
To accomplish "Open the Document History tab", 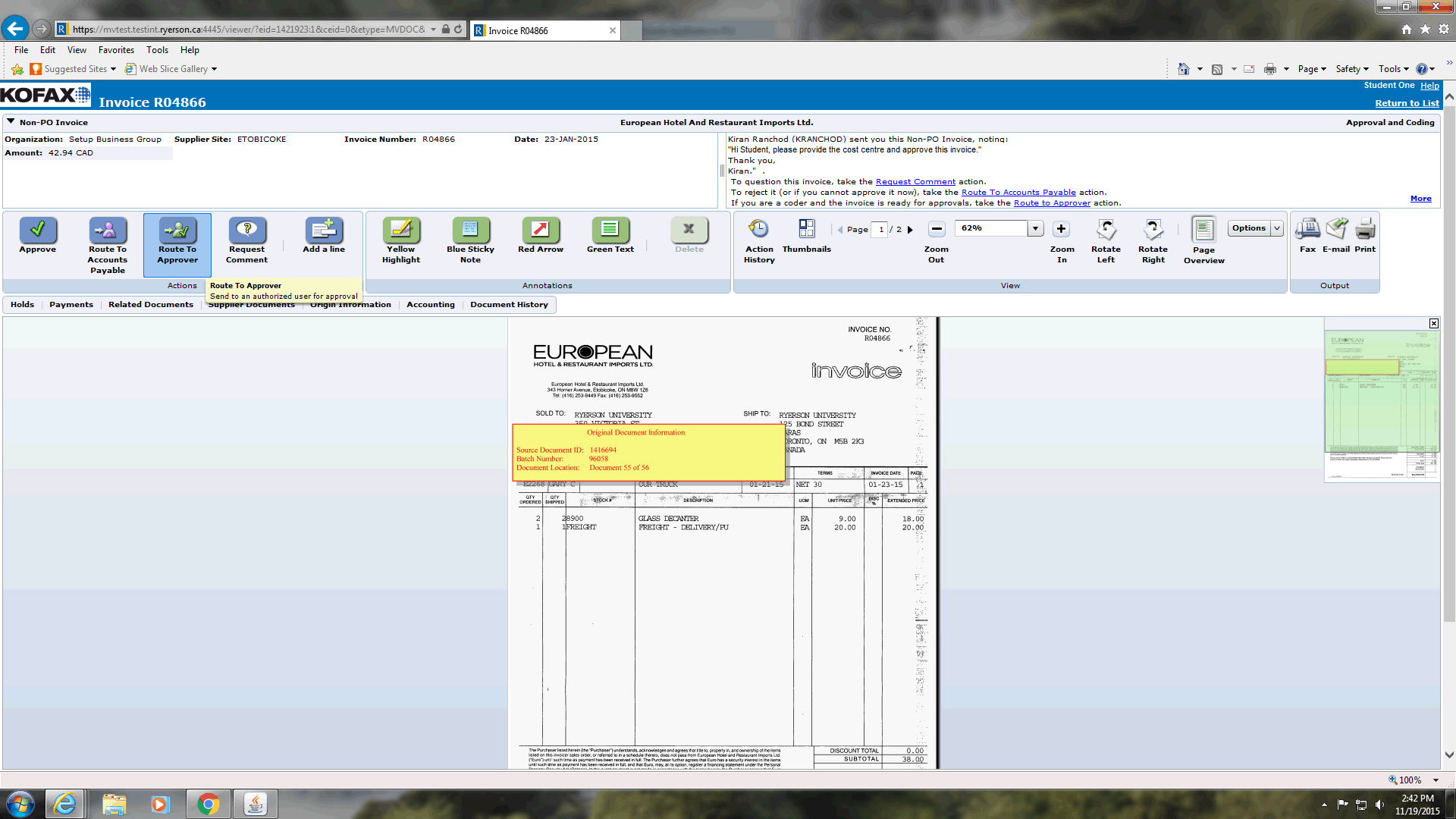I will tap(509, 305).
